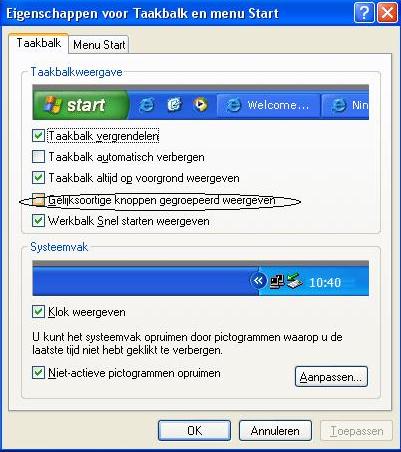Click the safely remove hardware tray icon
Viewport: 401px width, 452px height.
[295, 281]
